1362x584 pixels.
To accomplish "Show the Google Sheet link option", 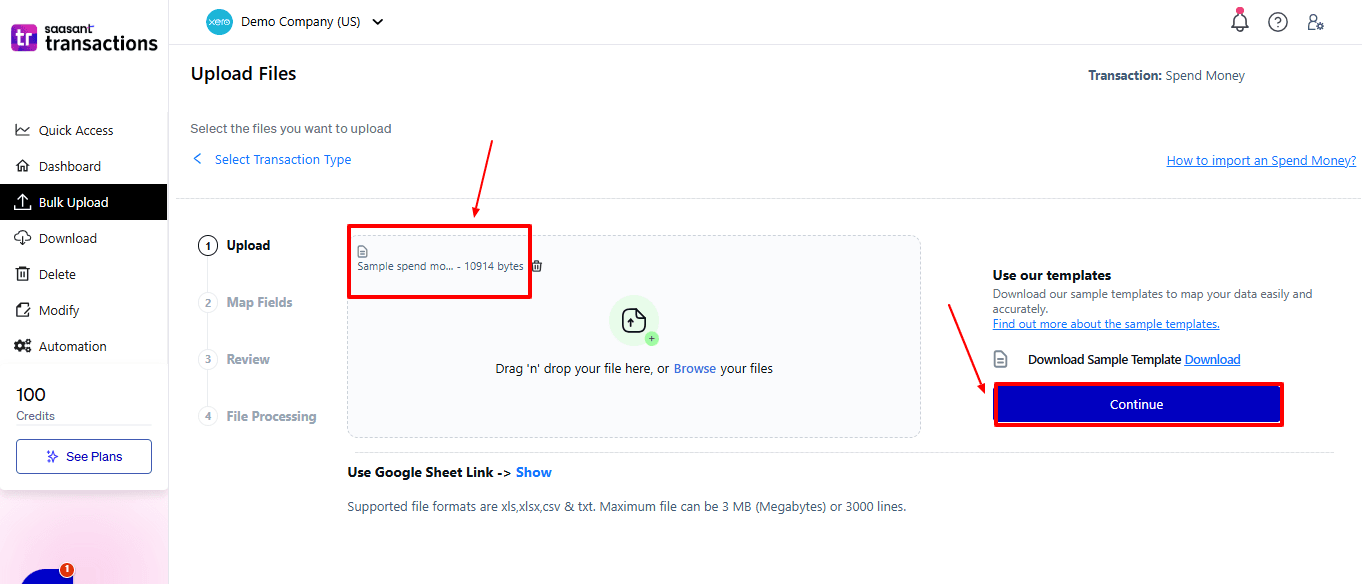I will [x=534, y=472].
